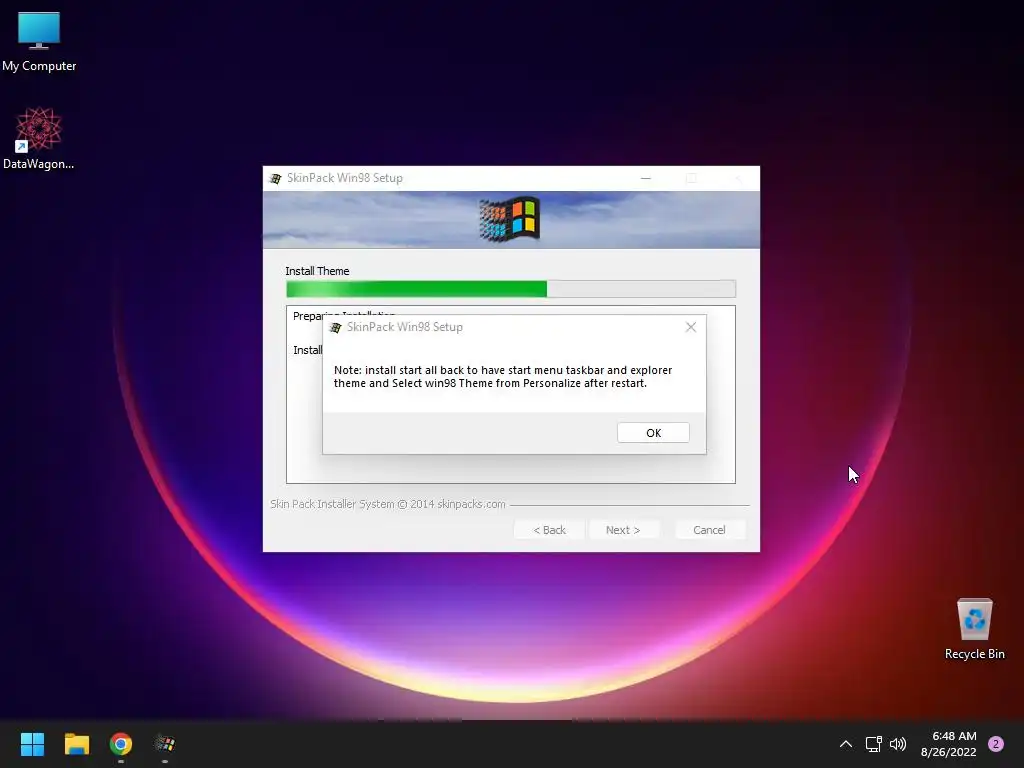The height and width of the screenshot is (768, 1024).
Task: Click the note text about start all back
Action: pos(503,377)
